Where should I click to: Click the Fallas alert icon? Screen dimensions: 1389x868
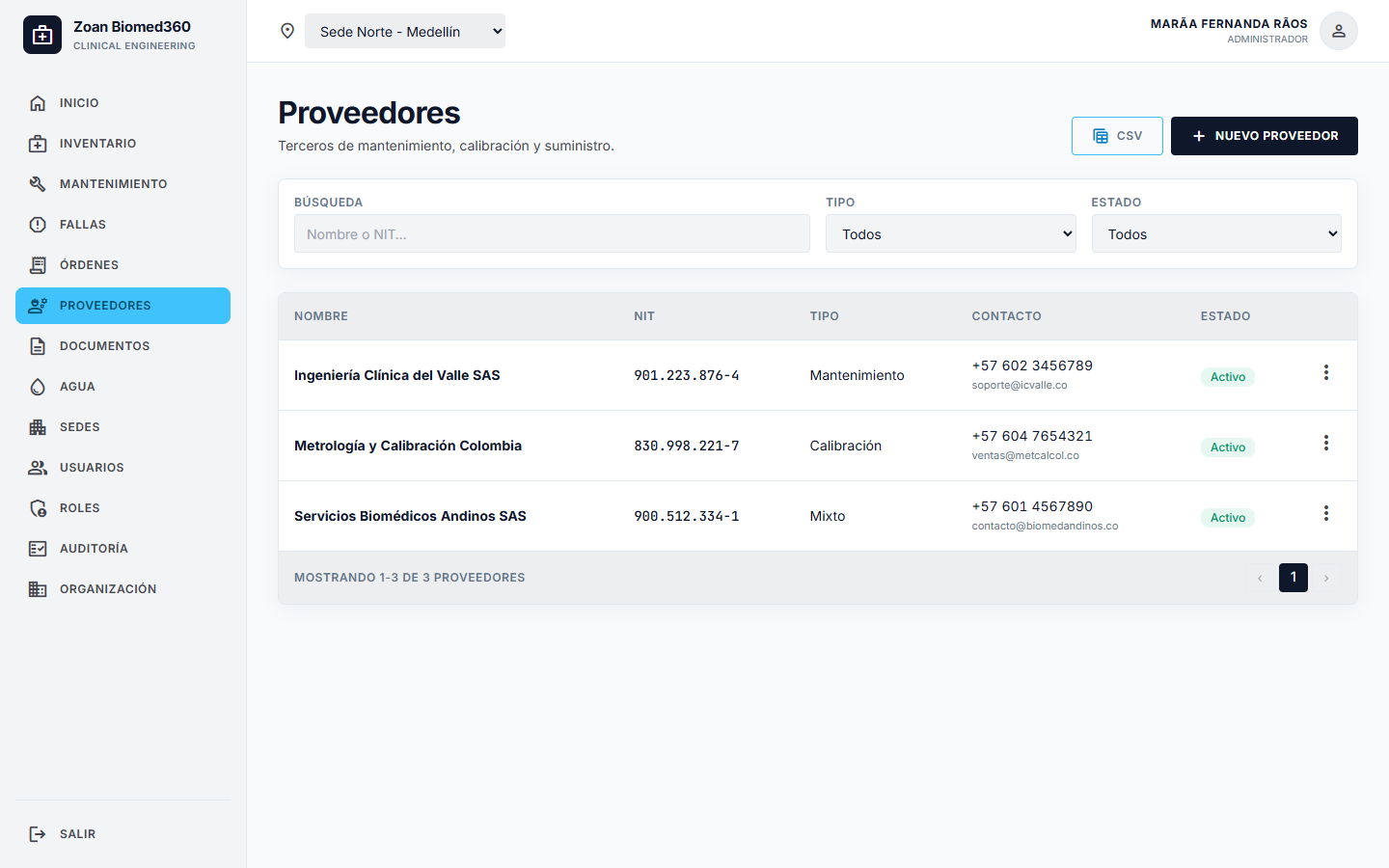[x=38, y=225]
